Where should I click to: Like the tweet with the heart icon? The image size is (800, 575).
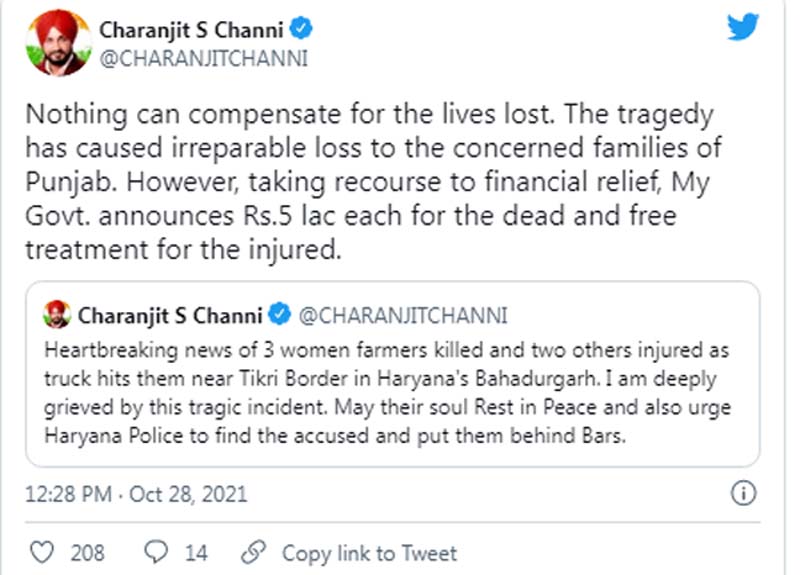pos(41,552)
